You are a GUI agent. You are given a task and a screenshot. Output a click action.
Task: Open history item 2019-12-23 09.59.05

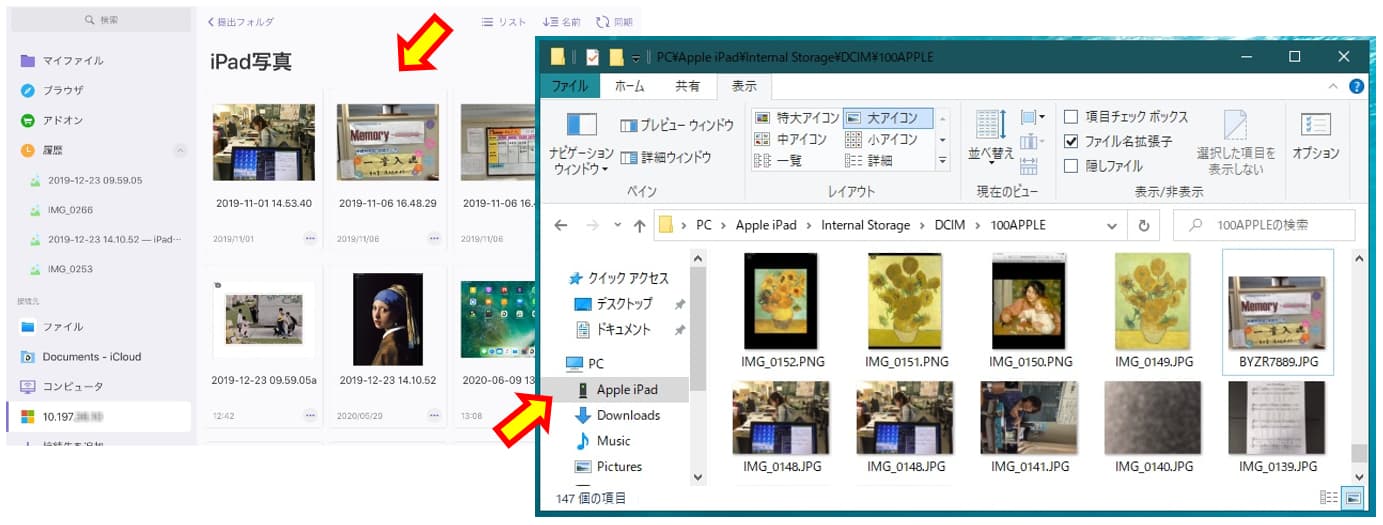pos(95,181)
